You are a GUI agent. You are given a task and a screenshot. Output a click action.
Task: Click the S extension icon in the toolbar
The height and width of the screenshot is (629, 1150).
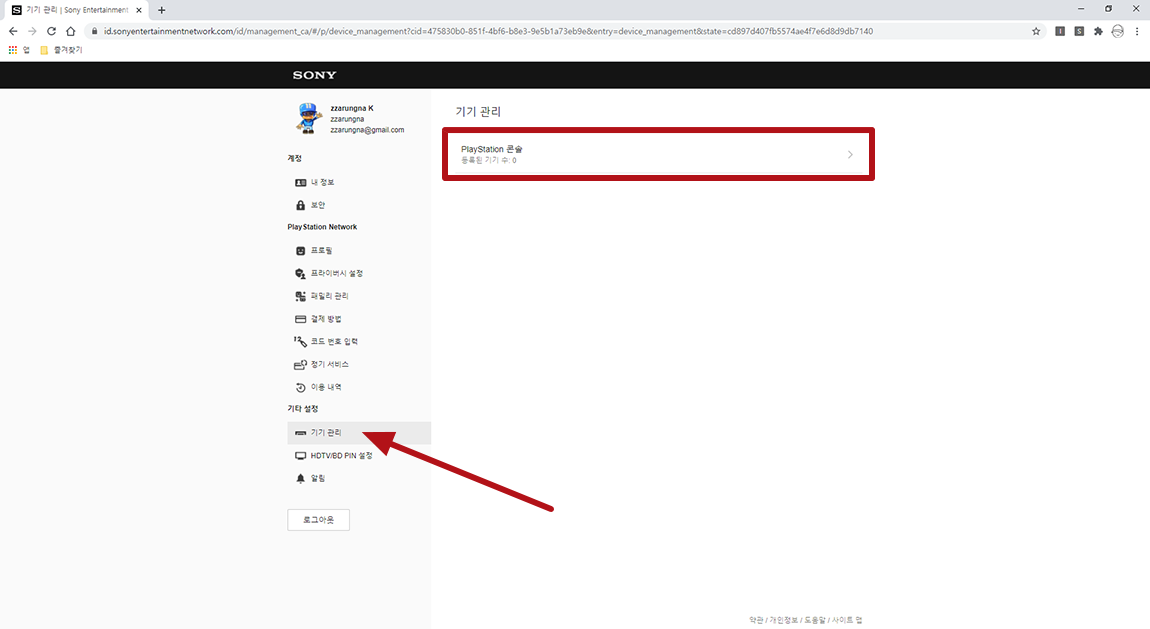coord(1079,32)
